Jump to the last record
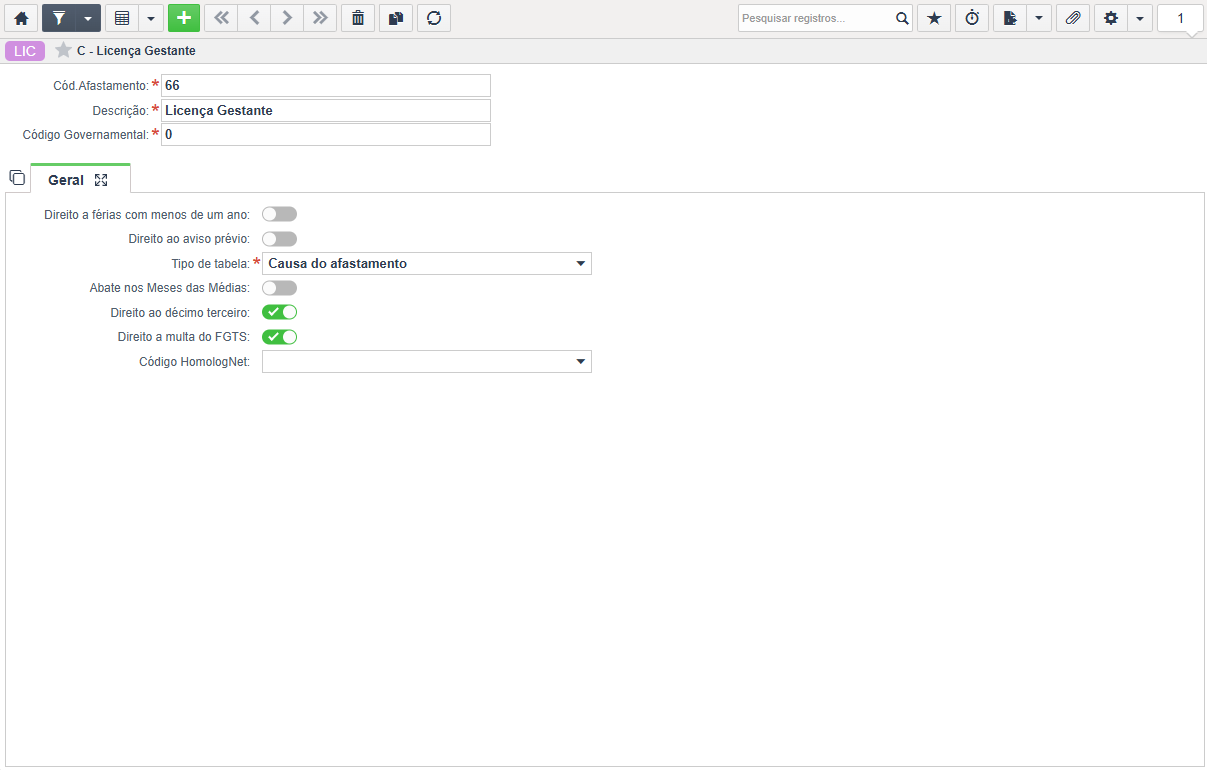The image size is (1207, 770). click(320, 18)
